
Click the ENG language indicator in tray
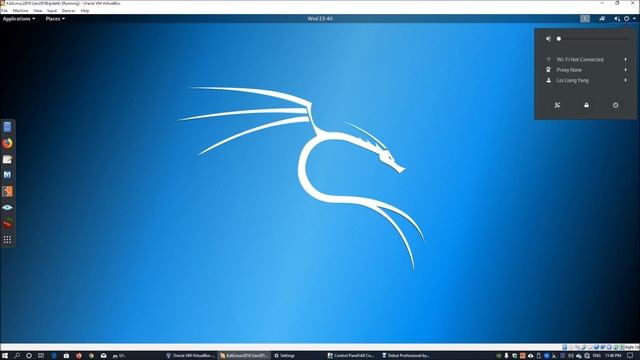596,356
